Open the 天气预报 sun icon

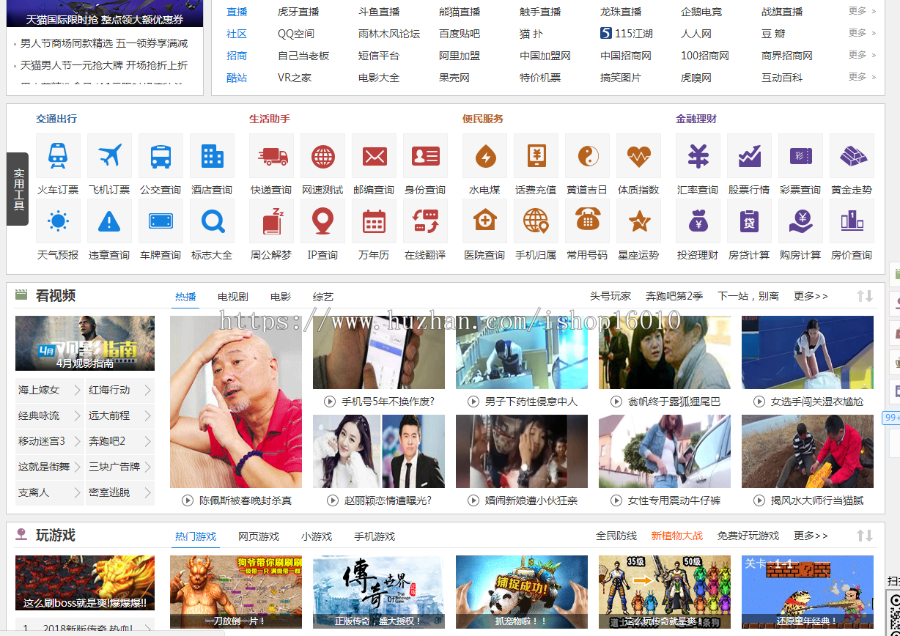[58, 221]
